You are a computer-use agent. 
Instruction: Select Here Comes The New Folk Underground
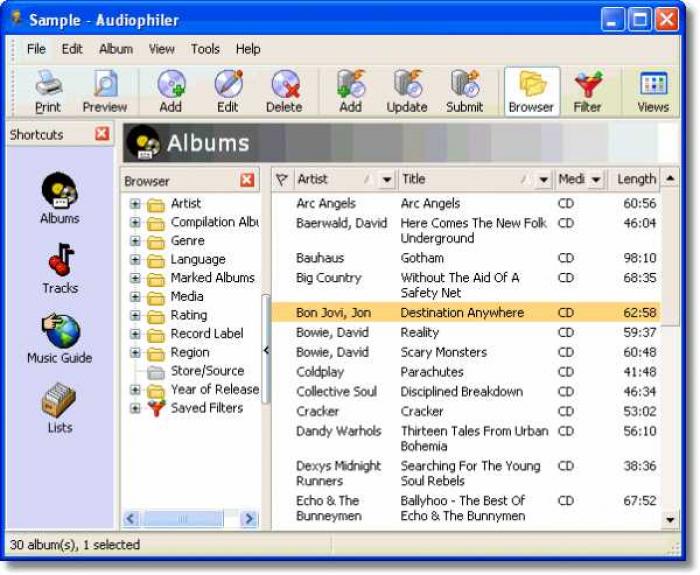[466, 230]
